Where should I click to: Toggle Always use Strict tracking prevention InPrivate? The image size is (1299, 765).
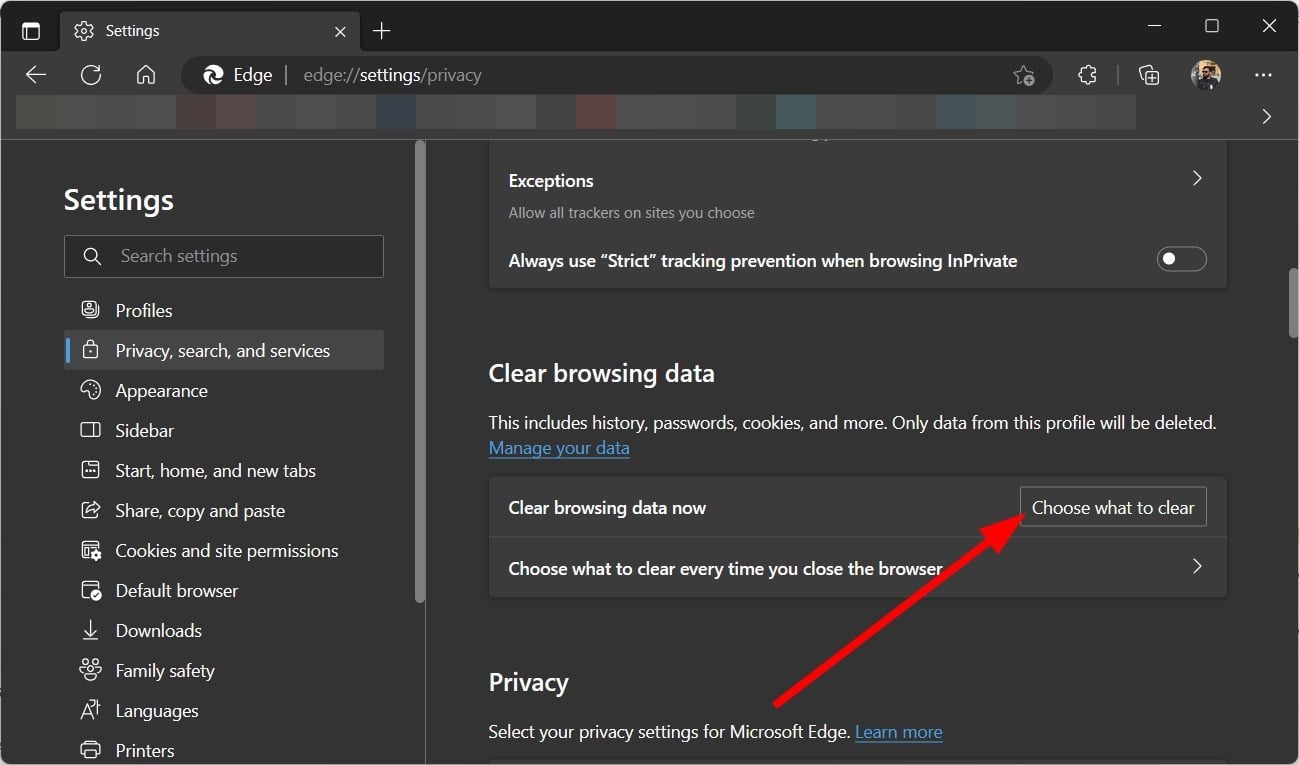pyautogui.click(x=1181, y=260)
